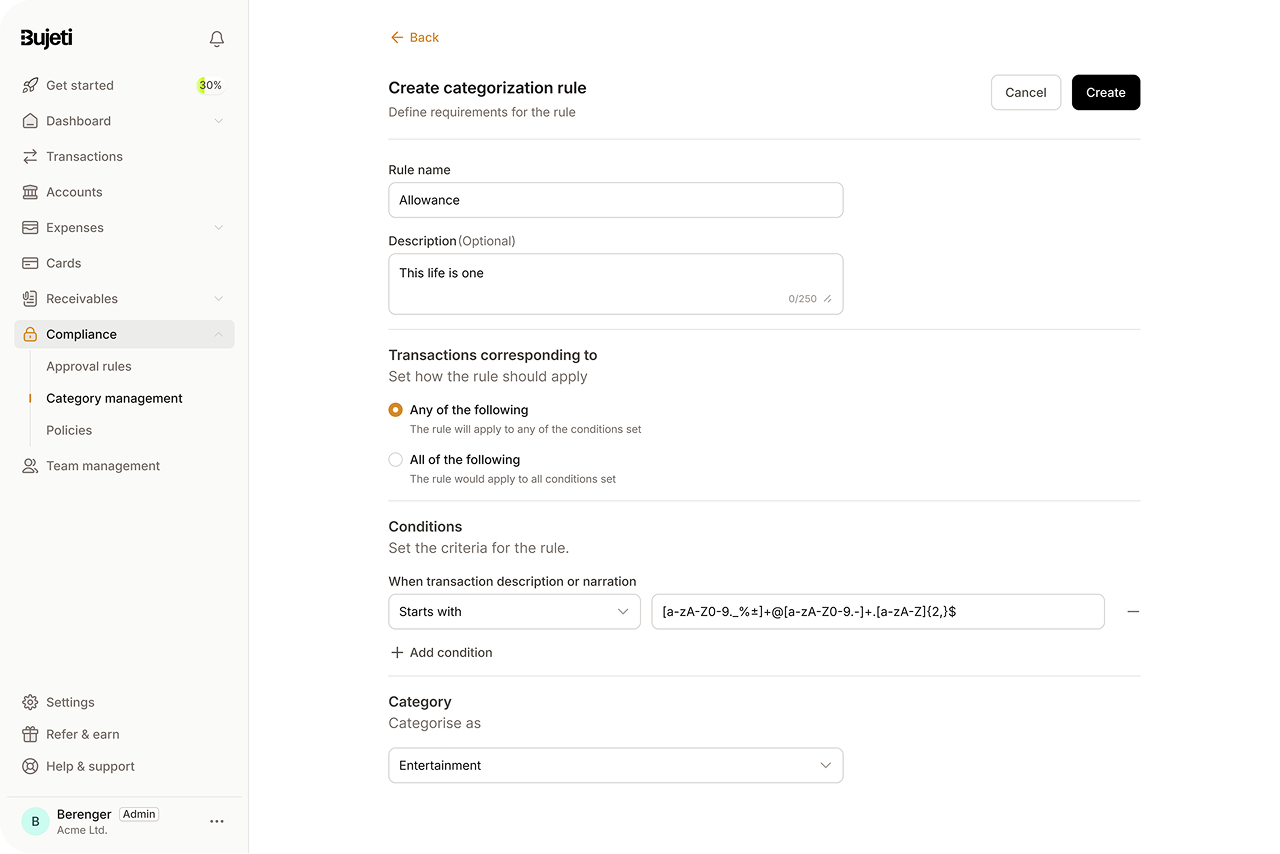Click the Create button
Screen dimensions: 1280x854
click(x=1105, y=92)
